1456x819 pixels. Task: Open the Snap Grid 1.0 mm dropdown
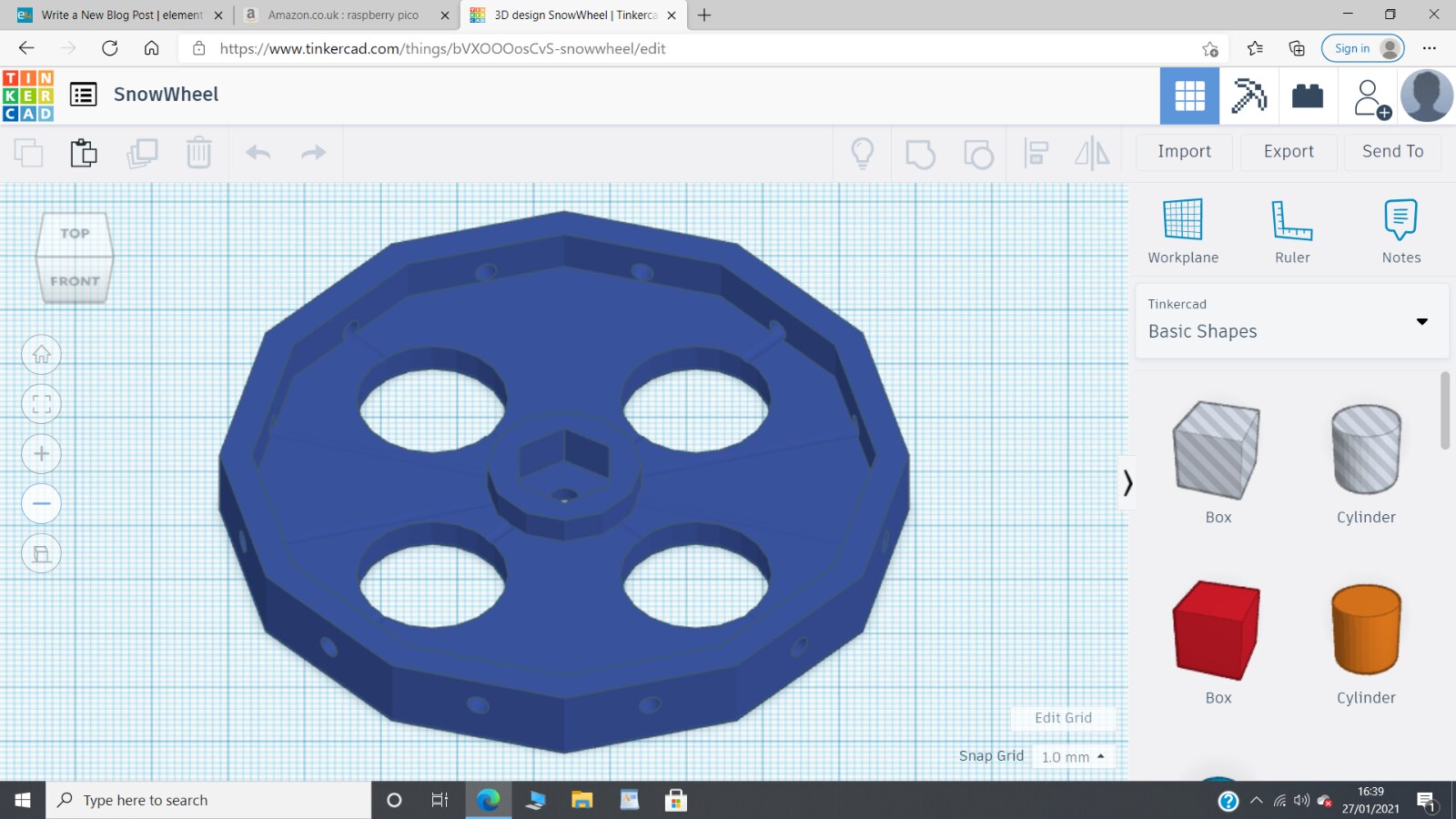coord(1073,757)
